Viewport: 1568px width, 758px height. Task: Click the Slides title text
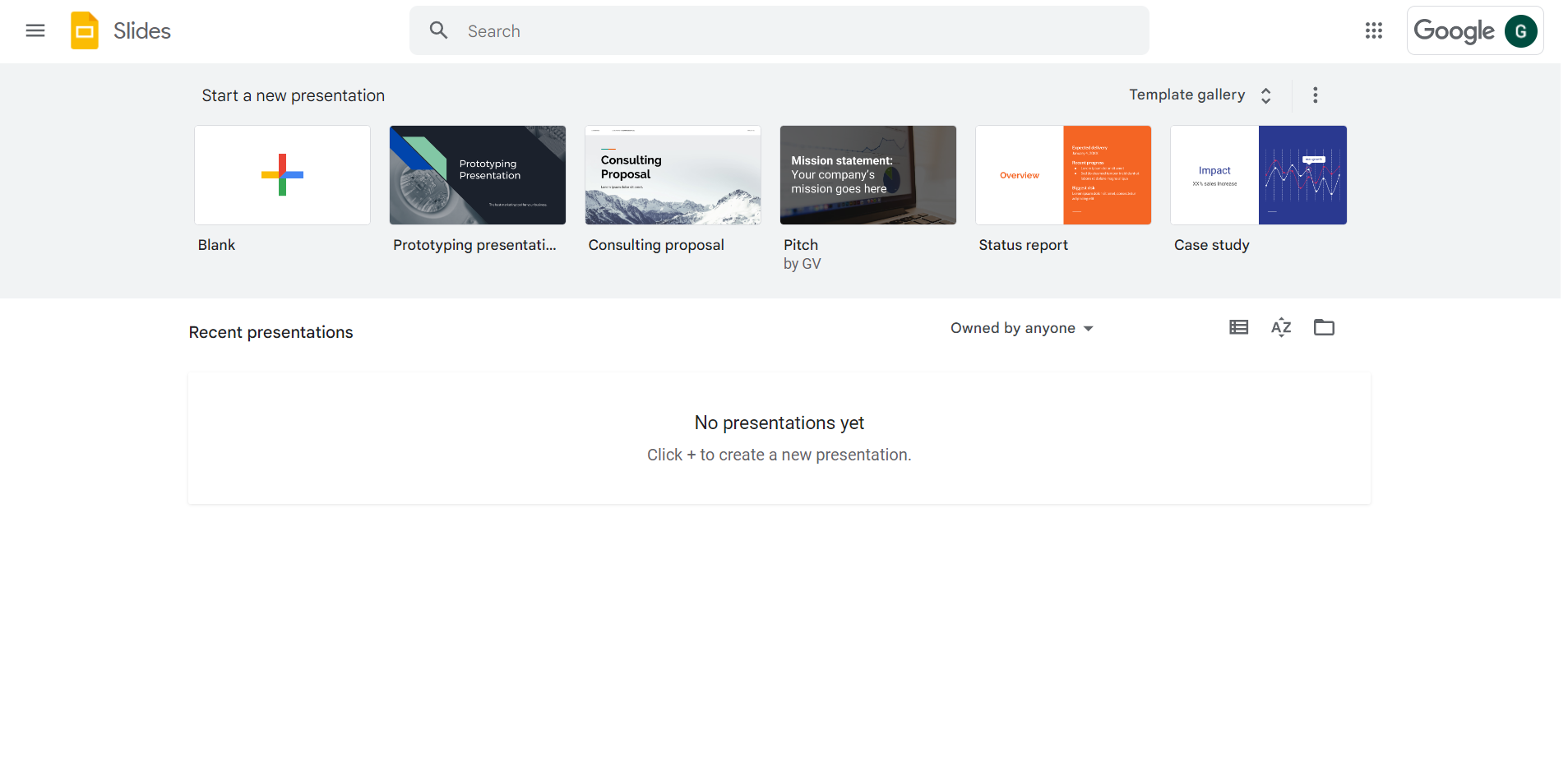[x=142, y=31]
